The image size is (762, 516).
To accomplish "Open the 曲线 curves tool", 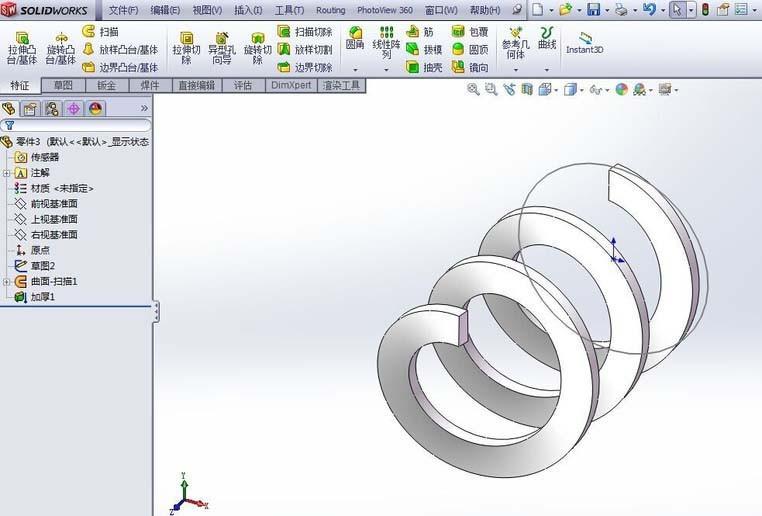I will (x=547, y=38).
